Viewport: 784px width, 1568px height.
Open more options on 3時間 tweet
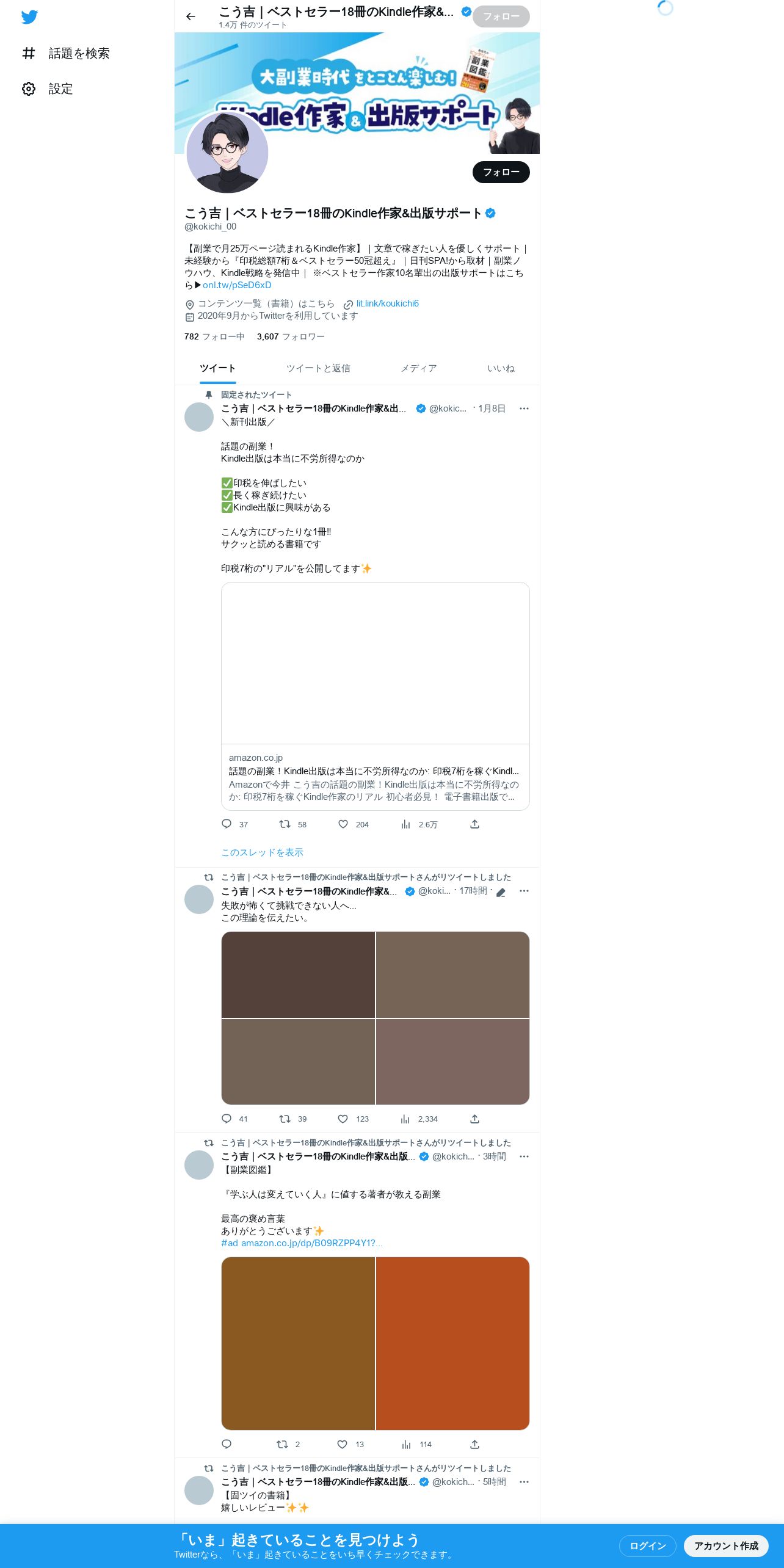[x=524, y=1156]
